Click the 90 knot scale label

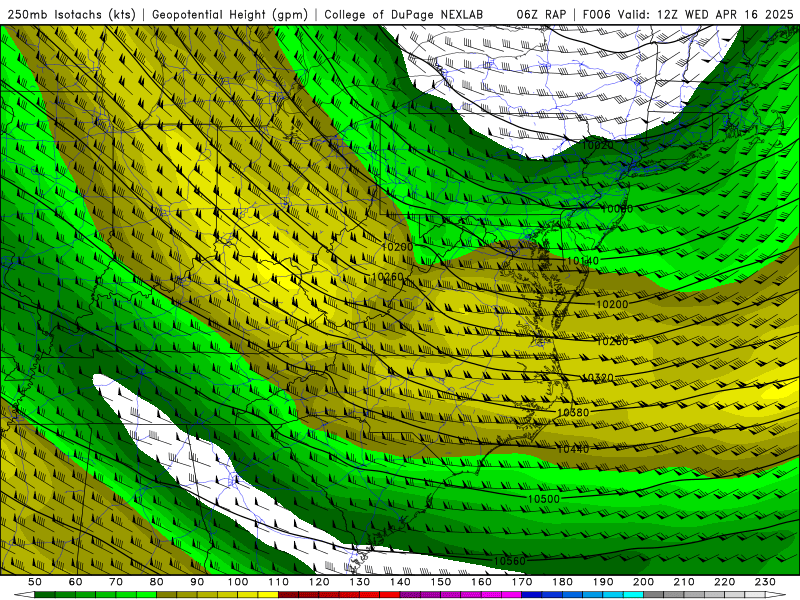tap(197, 582)
